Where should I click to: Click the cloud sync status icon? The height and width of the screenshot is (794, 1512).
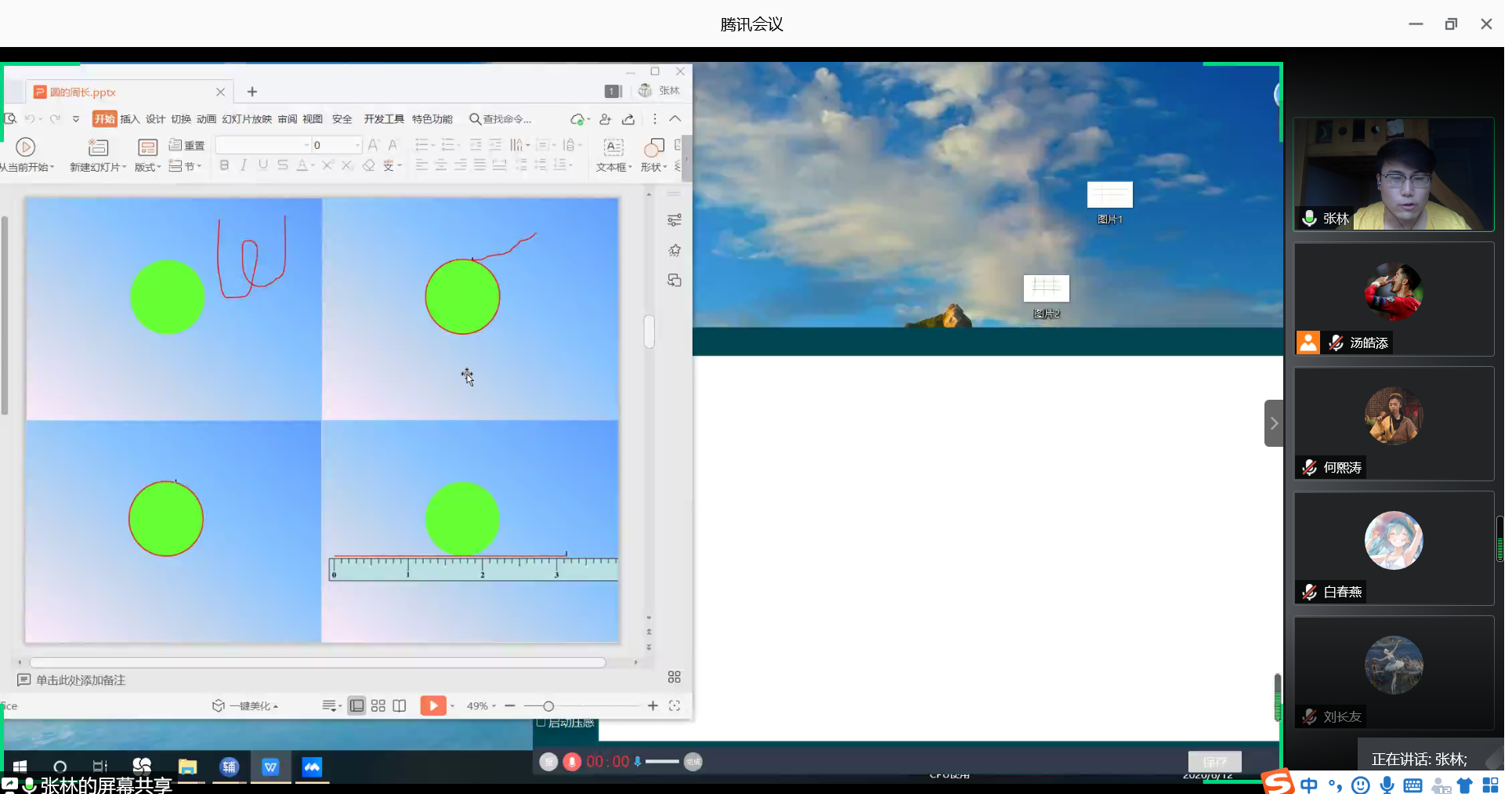pyautogui.click(x=577, y=119)
